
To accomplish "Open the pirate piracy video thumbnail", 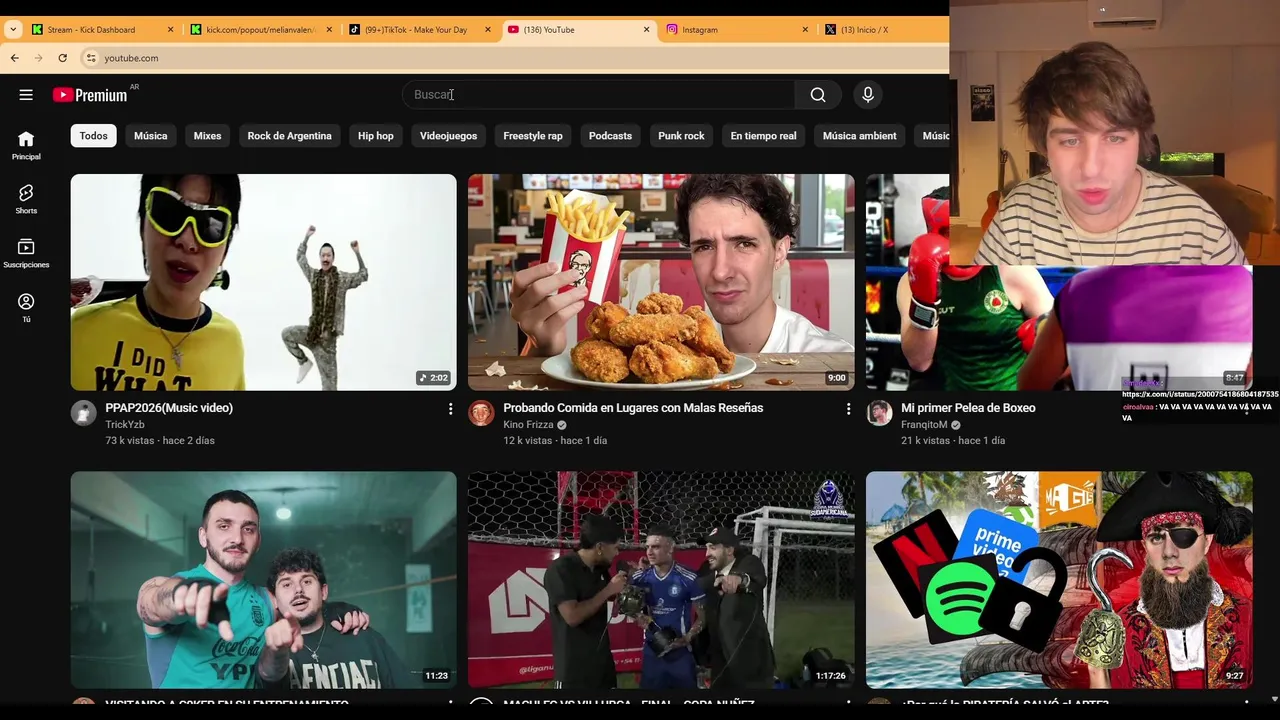I will (x=1059, y=580).
